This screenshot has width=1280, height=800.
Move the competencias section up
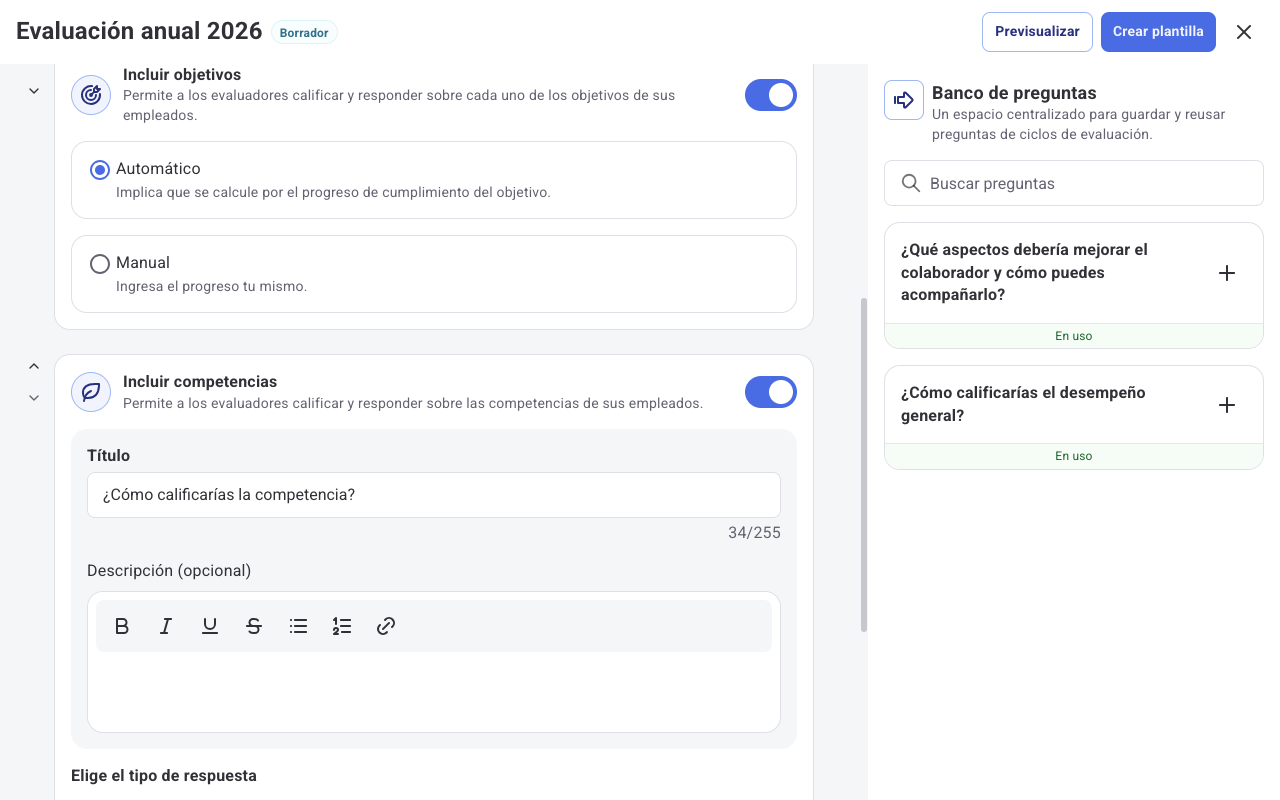pyautogui.click(x=34, y=366)
